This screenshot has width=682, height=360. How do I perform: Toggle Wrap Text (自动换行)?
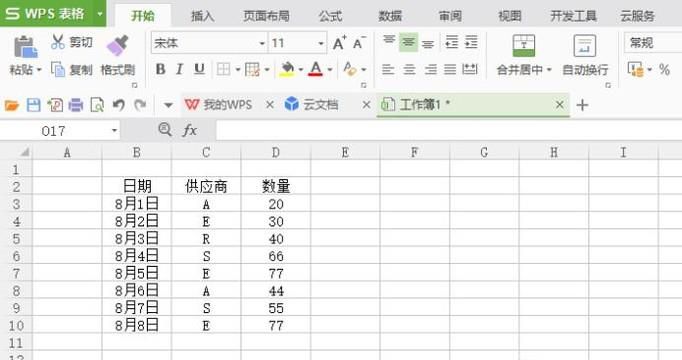(x=585, y=56)
